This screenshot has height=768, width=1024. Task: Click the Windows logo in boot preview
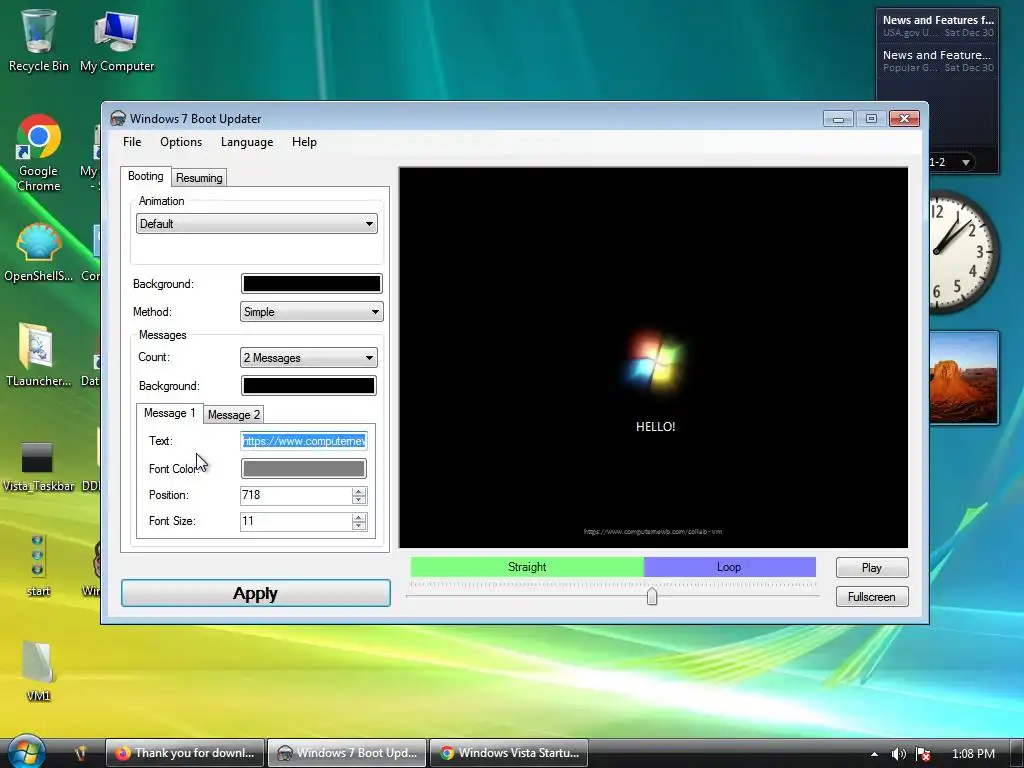point(654,360)
